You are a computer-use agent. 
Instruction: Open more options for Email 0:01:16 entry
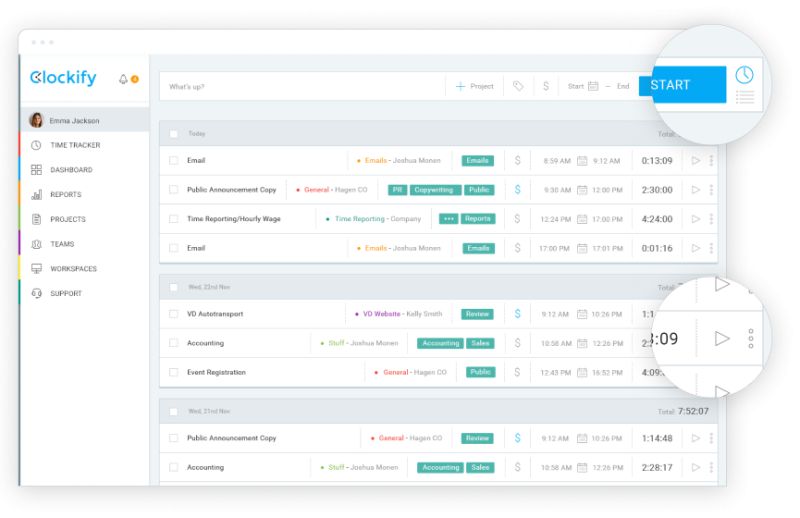[x=711, y=248]
